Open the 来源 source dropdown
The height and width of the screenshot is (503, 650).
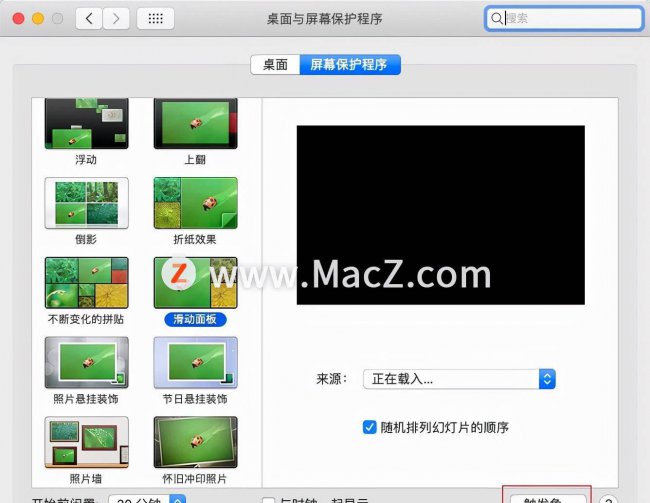tap(459, 379)
